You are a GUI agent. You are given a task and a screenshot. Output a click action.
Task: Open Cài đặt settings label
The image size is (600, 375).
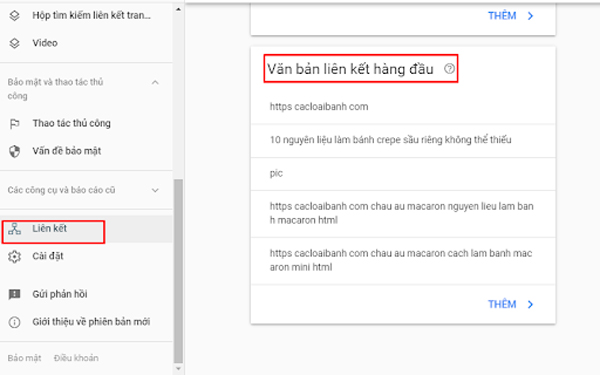(48, 256)
